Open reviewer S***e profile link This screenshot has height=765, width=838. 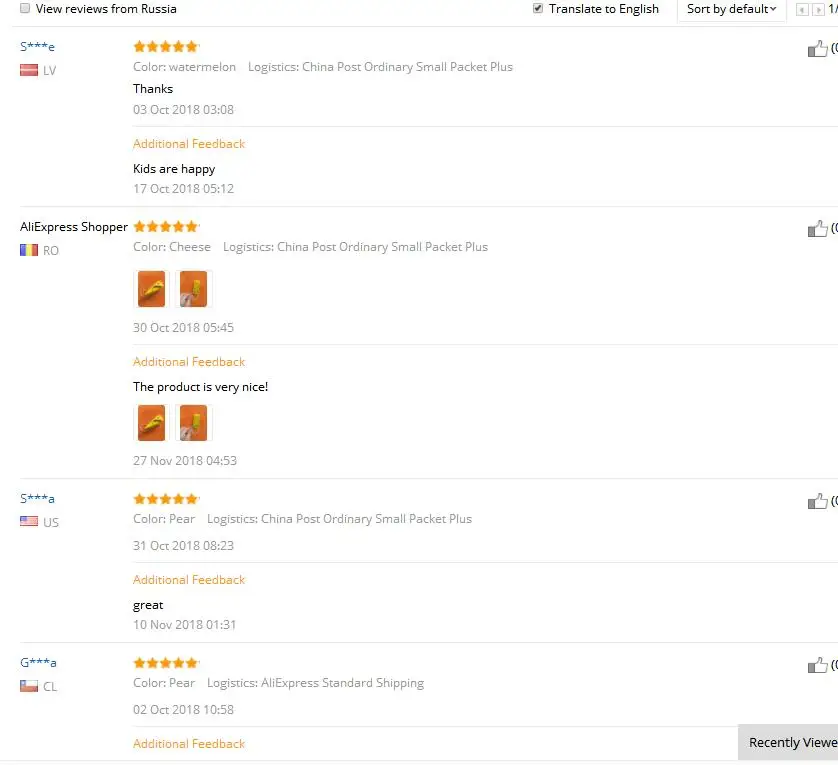[x=37, y=47]
